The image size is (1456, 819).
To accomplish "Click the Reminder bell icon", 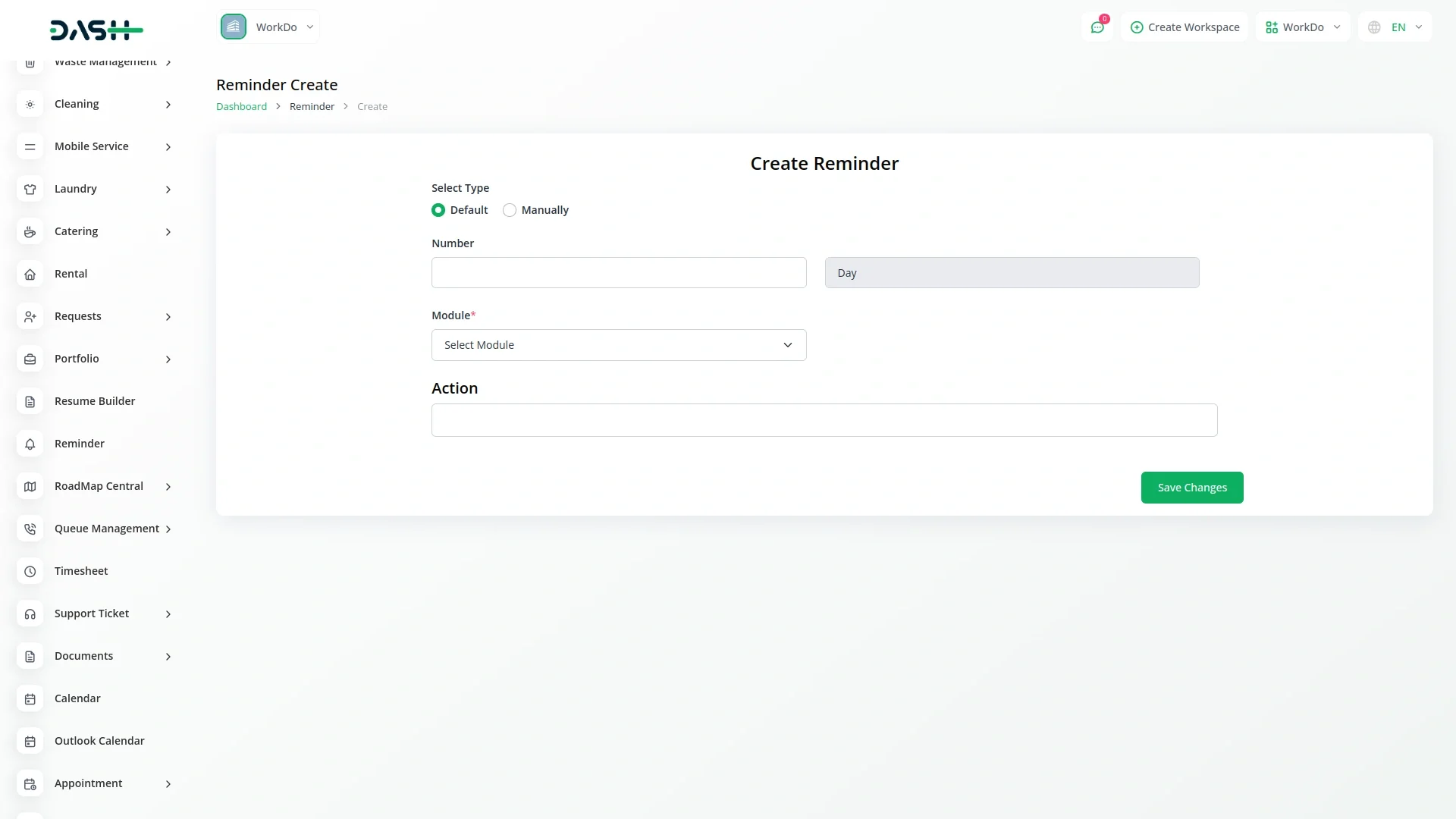I will click(x=30, y=444).
